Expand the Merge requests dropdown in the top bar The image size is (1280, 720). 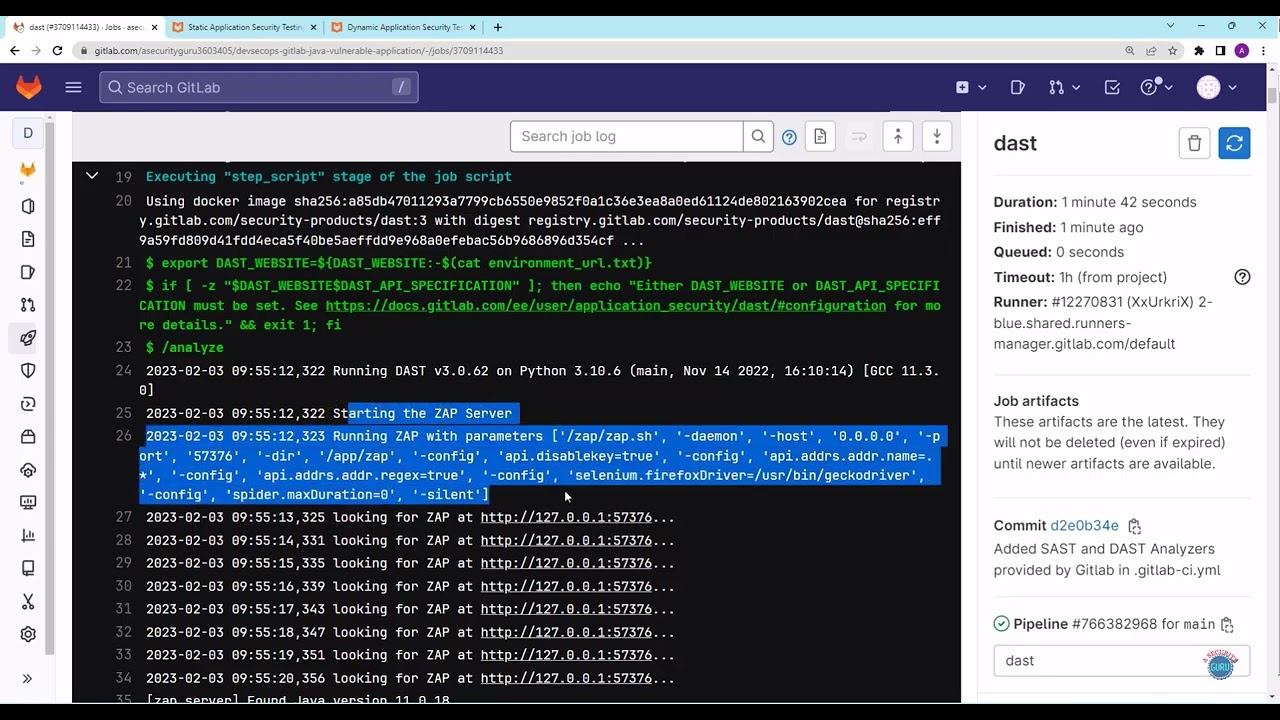[x=1065, y=88]
